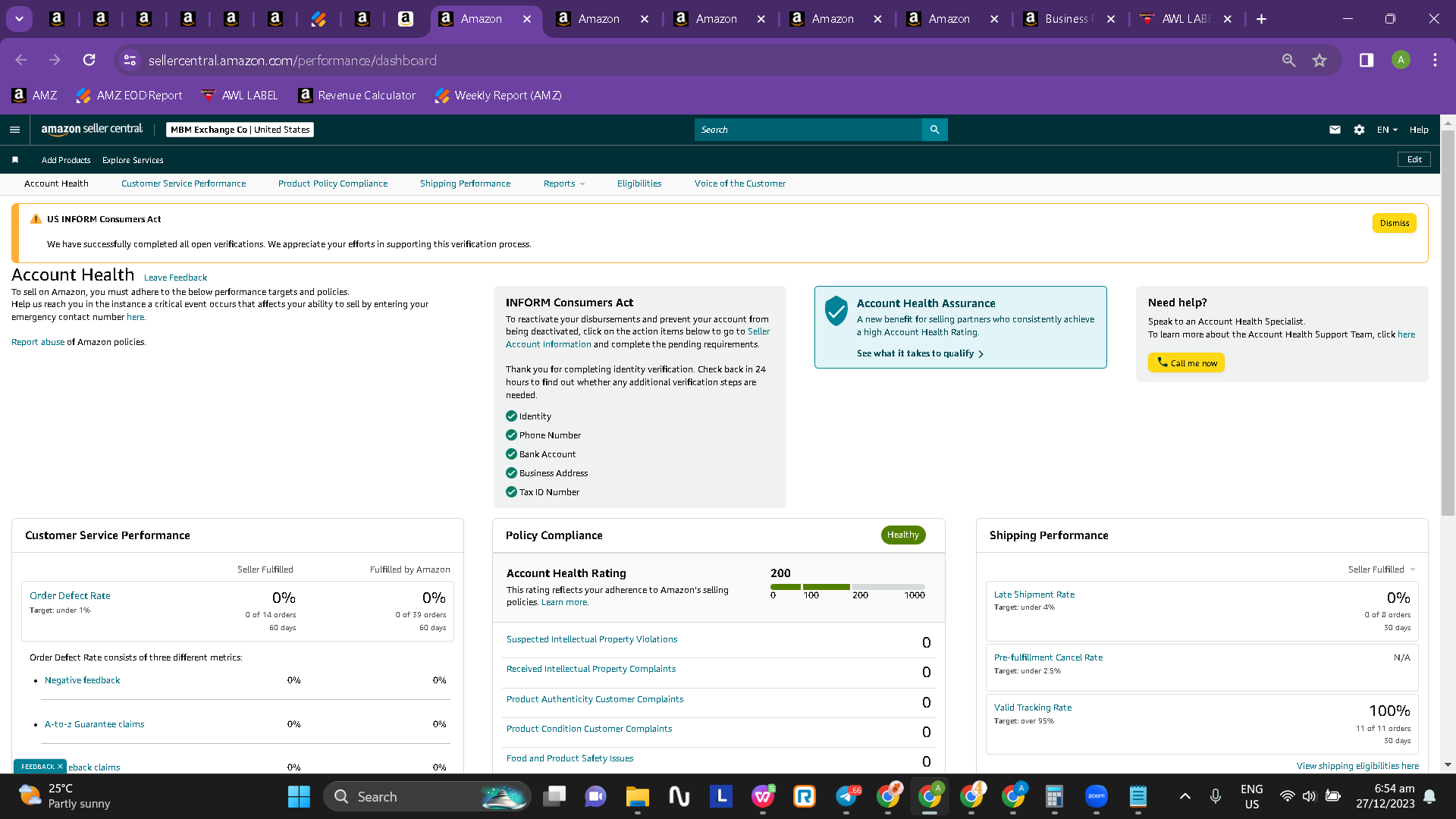Show hidden icons in the system tray

point(1185,796)
